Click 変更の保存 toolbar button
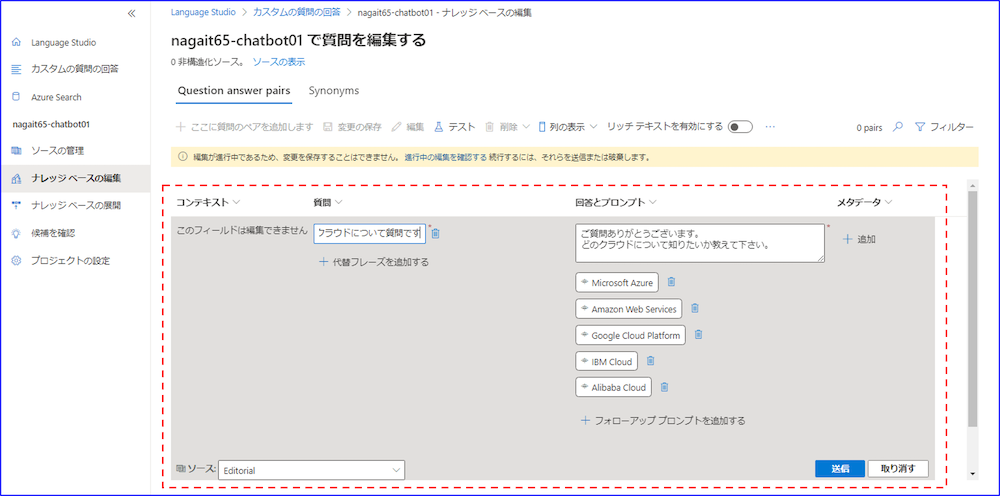This screenshot has width=1000, height=496. pyautogui.click(x=352, y=127)
